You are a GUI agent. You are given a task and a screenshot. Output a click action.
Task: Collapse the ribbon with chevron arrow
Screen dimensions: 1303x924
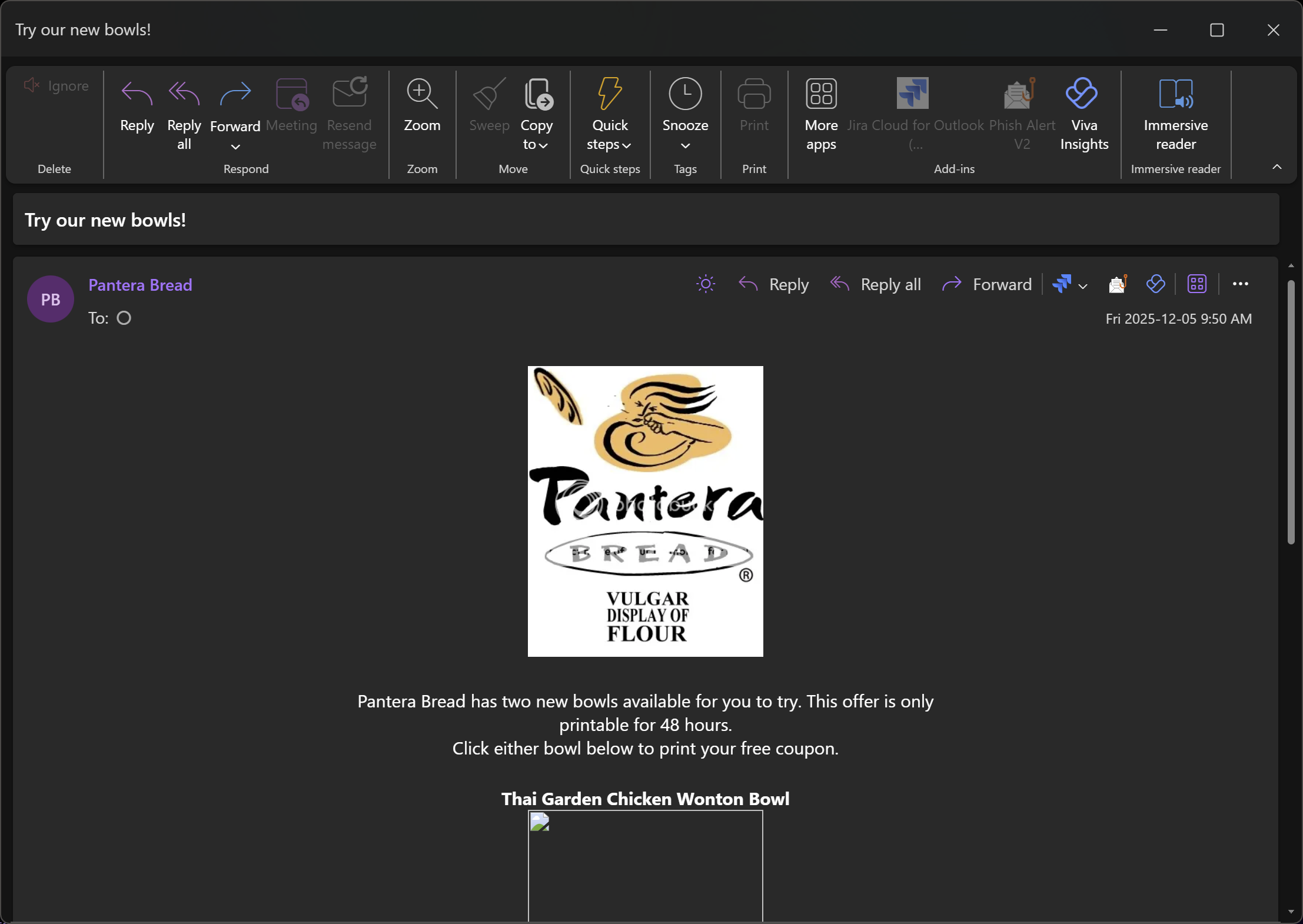[x=1277, y=167]
